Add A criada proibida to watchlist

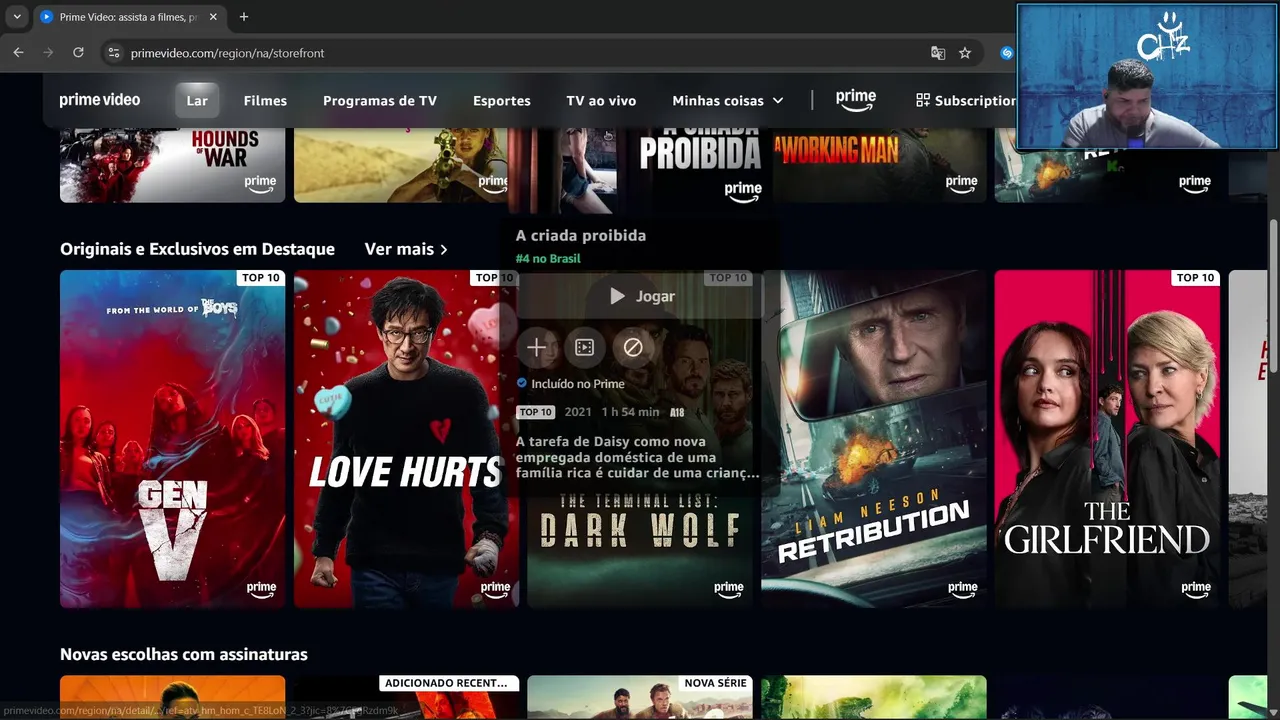point(537,347)
